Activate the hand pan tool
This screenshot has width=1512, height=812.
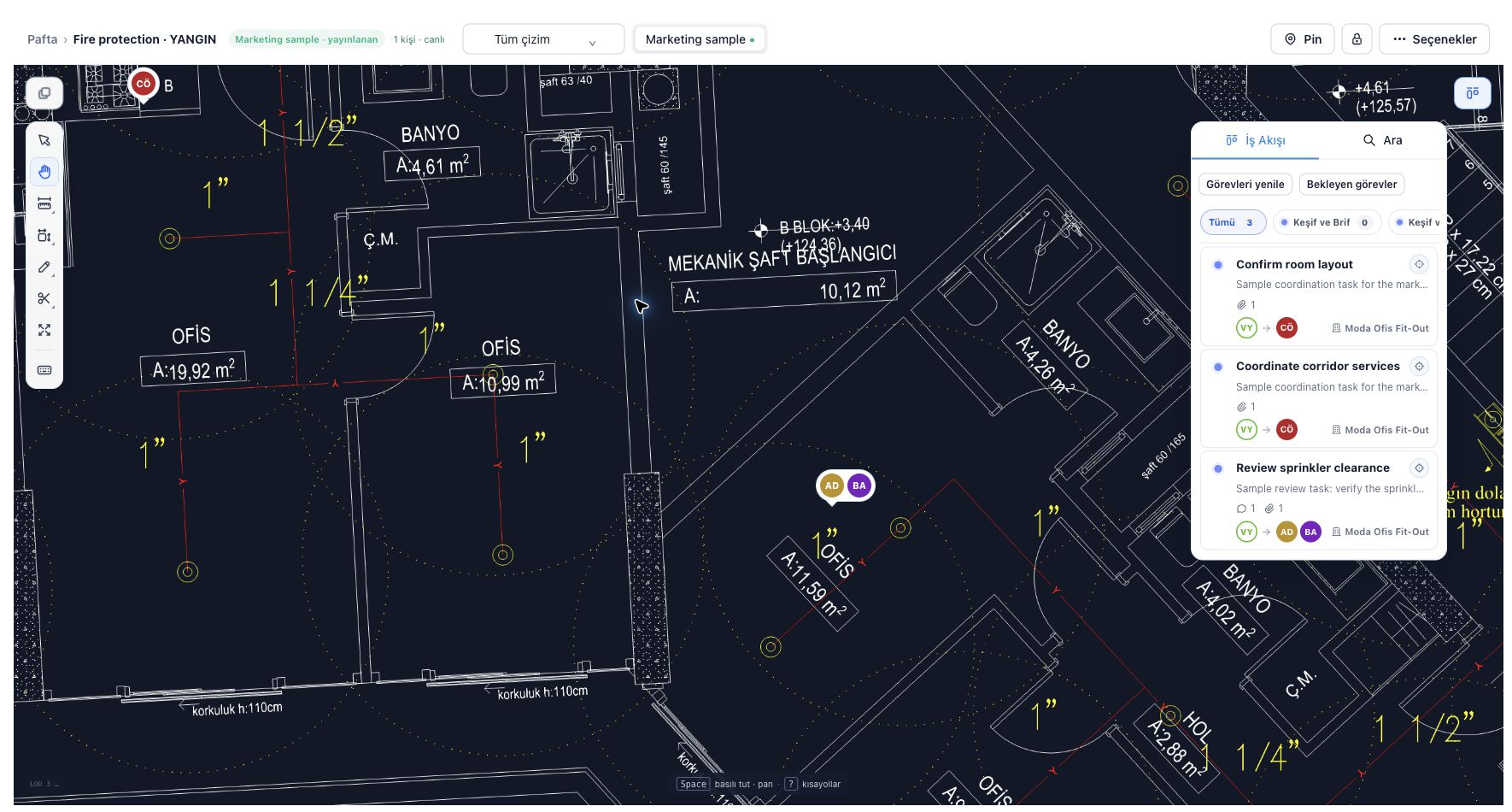click(x=44, y=172)
